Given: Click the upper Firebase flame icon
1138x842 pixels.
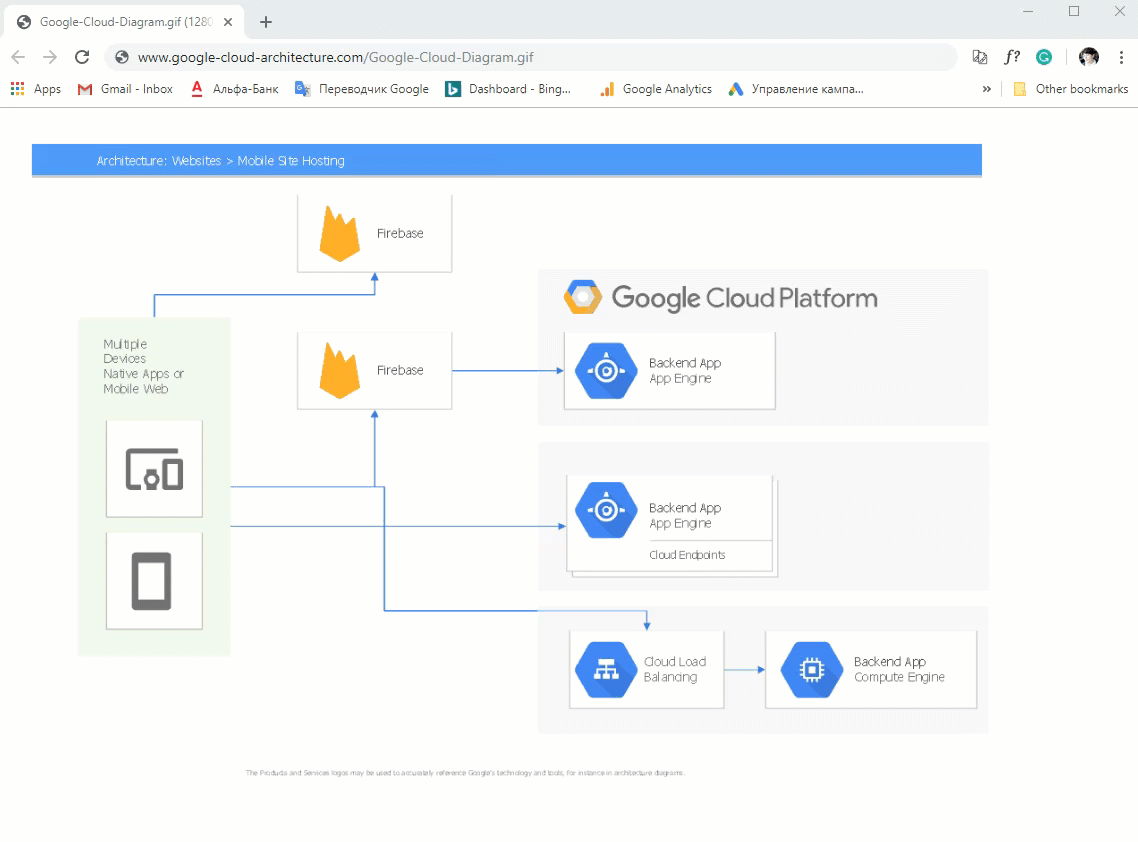Looking at the screenshot, I should [340, 234].
